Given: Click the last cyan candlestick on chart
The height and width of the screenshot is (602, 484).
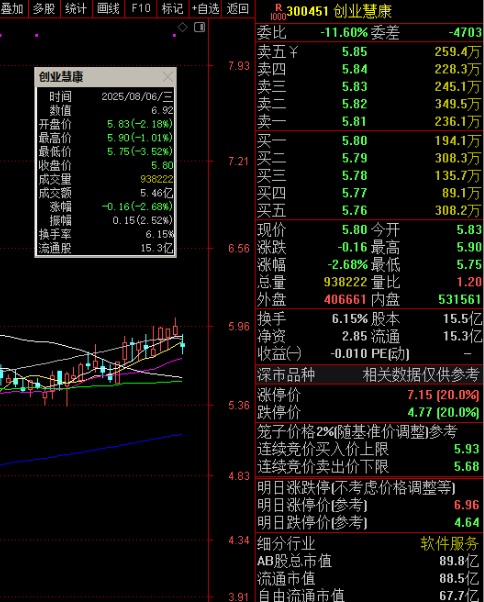Looking at the screenshot, I should [x=183, y=344].
